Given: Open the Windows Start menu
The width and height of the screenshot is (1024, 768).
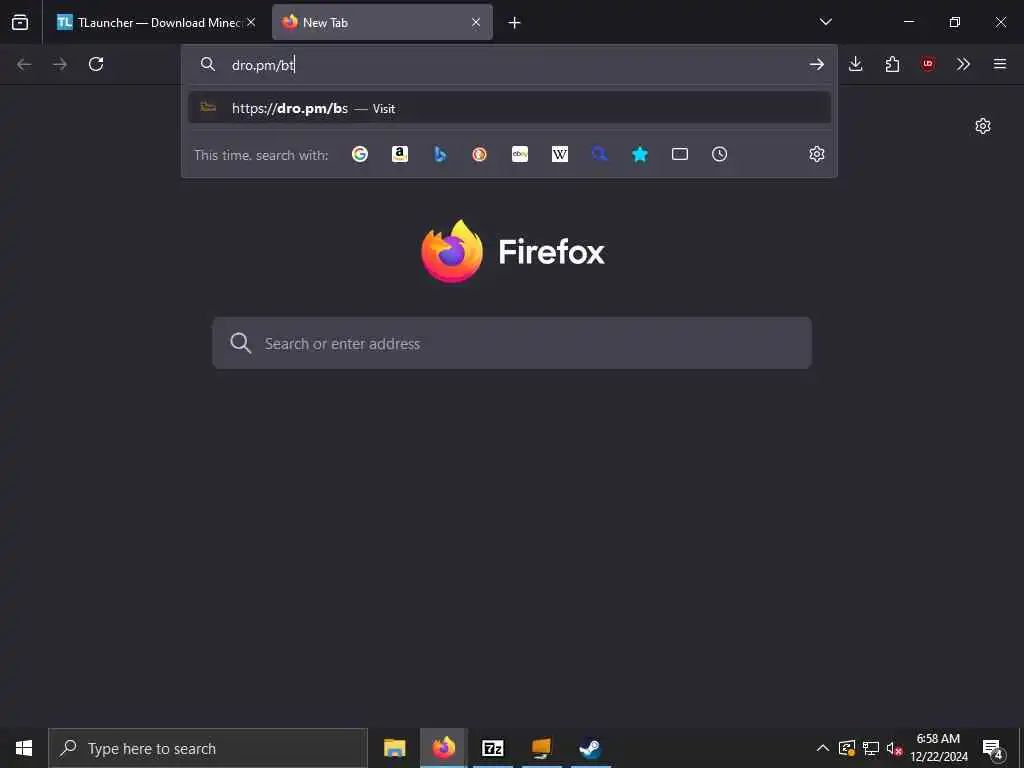Looking at the screenshot, I should pos(24,748).
